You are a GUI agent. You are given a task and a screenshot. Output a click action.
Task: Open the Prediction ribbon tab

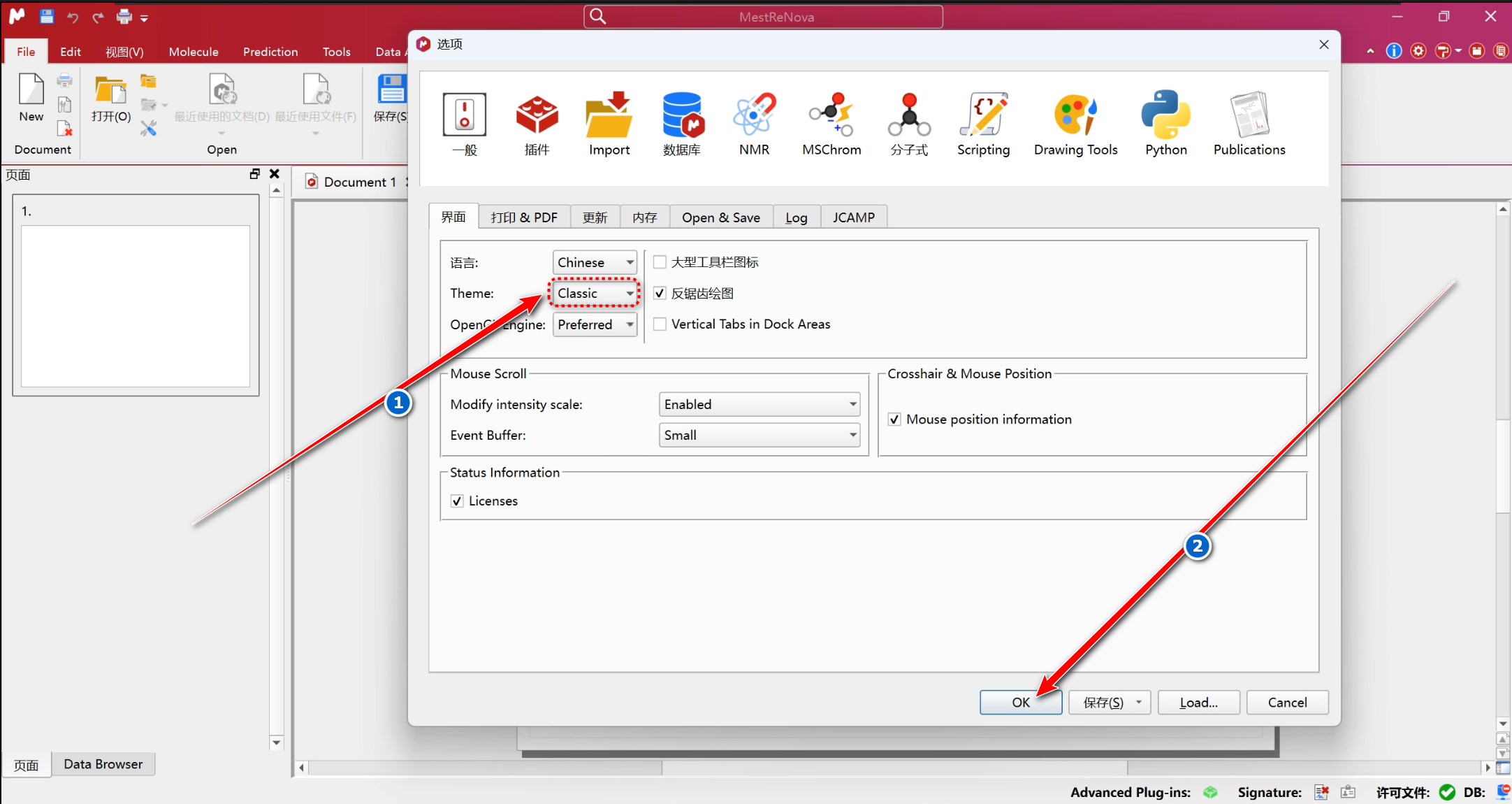pyautogui.click(x=270, y=52)
